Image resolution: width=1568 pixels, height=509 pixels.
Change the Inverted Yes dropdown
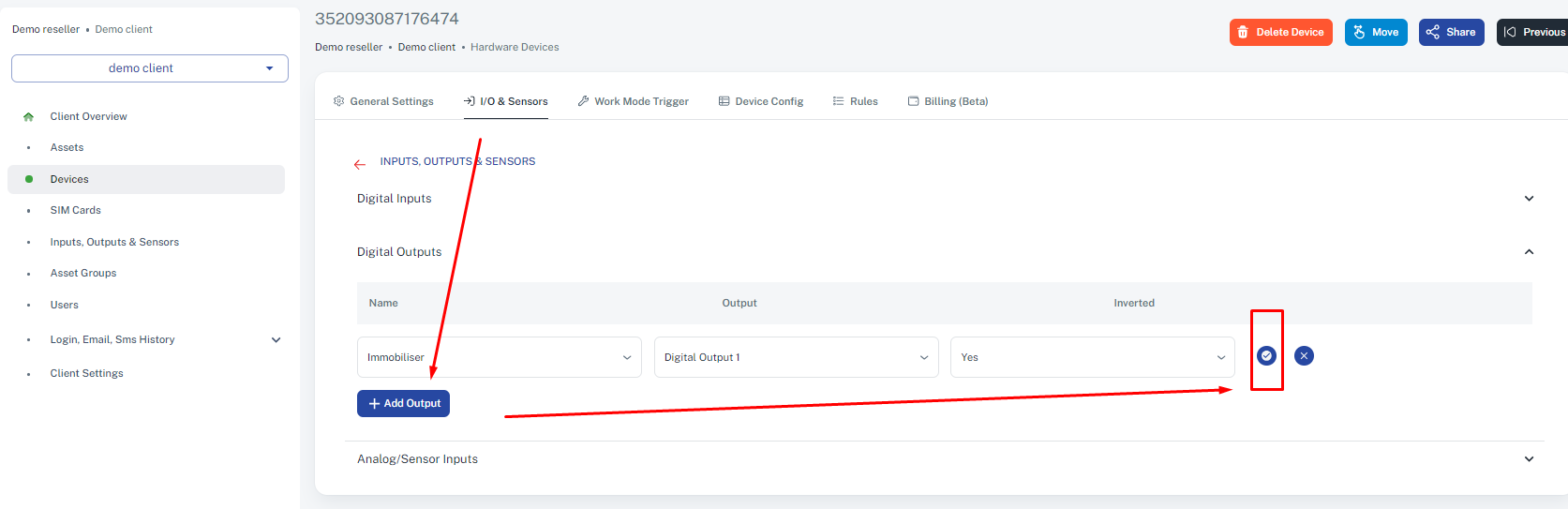(x=1092, y=357)
